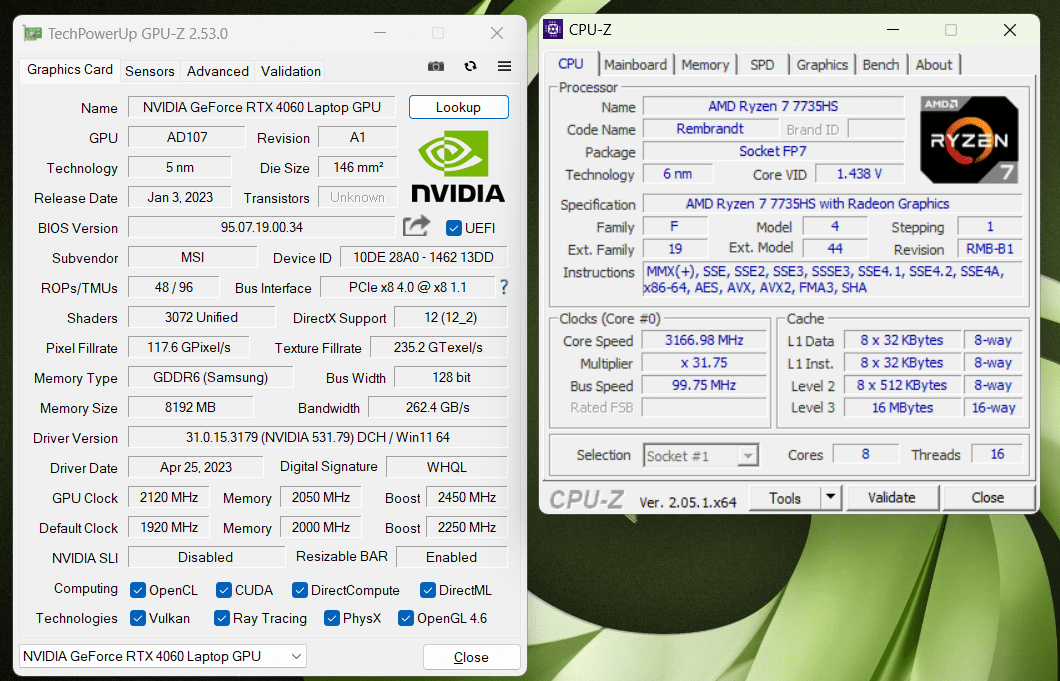The image size is (1060, 681).
Task: Click the NVIDIA logo image
Action: (x=458, y=166)
